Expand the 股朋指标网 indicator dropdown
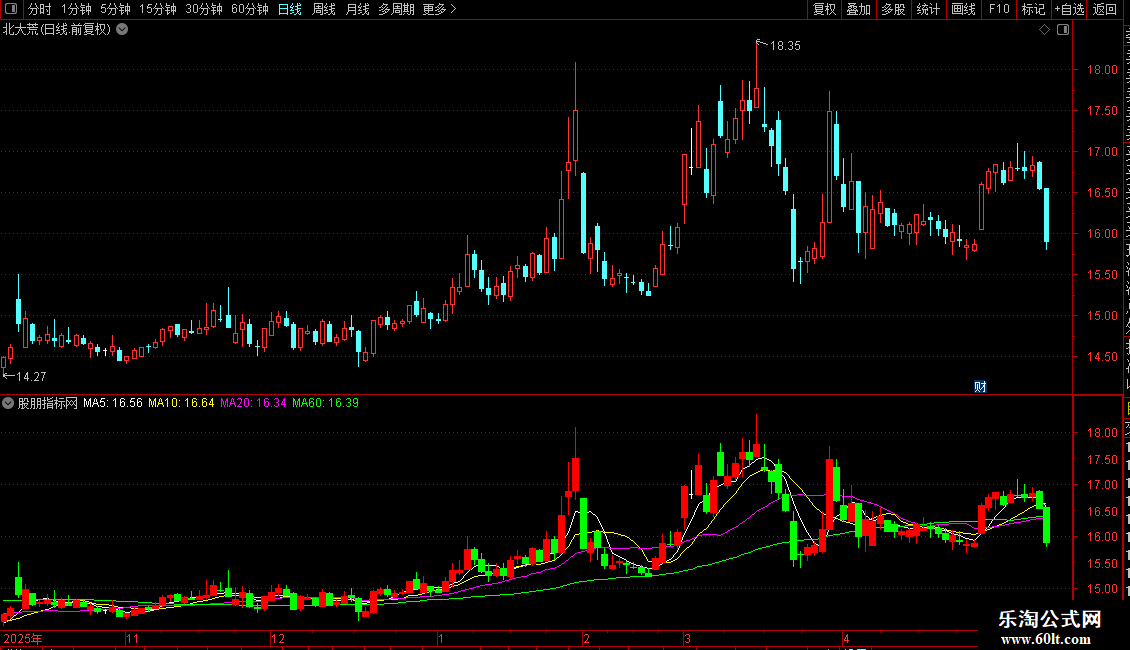Screen dimensions: 1130x650 pyautogui.click(x=8, y=404)
